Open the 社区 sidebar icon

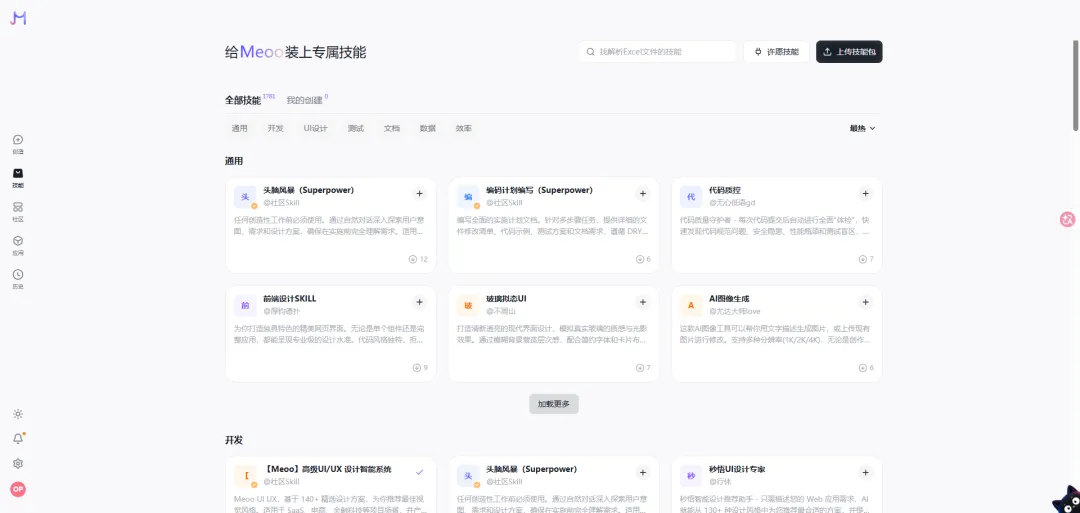click(18, 212)
